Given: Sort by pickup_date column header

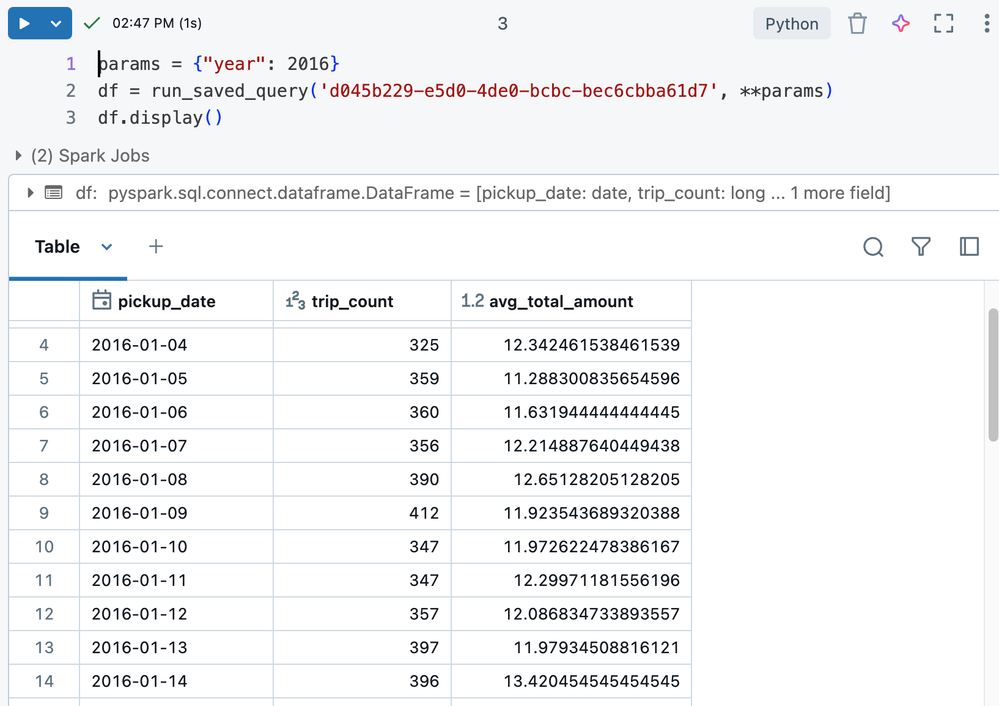Looking at the screenshot, I should [x=166, y=301].
